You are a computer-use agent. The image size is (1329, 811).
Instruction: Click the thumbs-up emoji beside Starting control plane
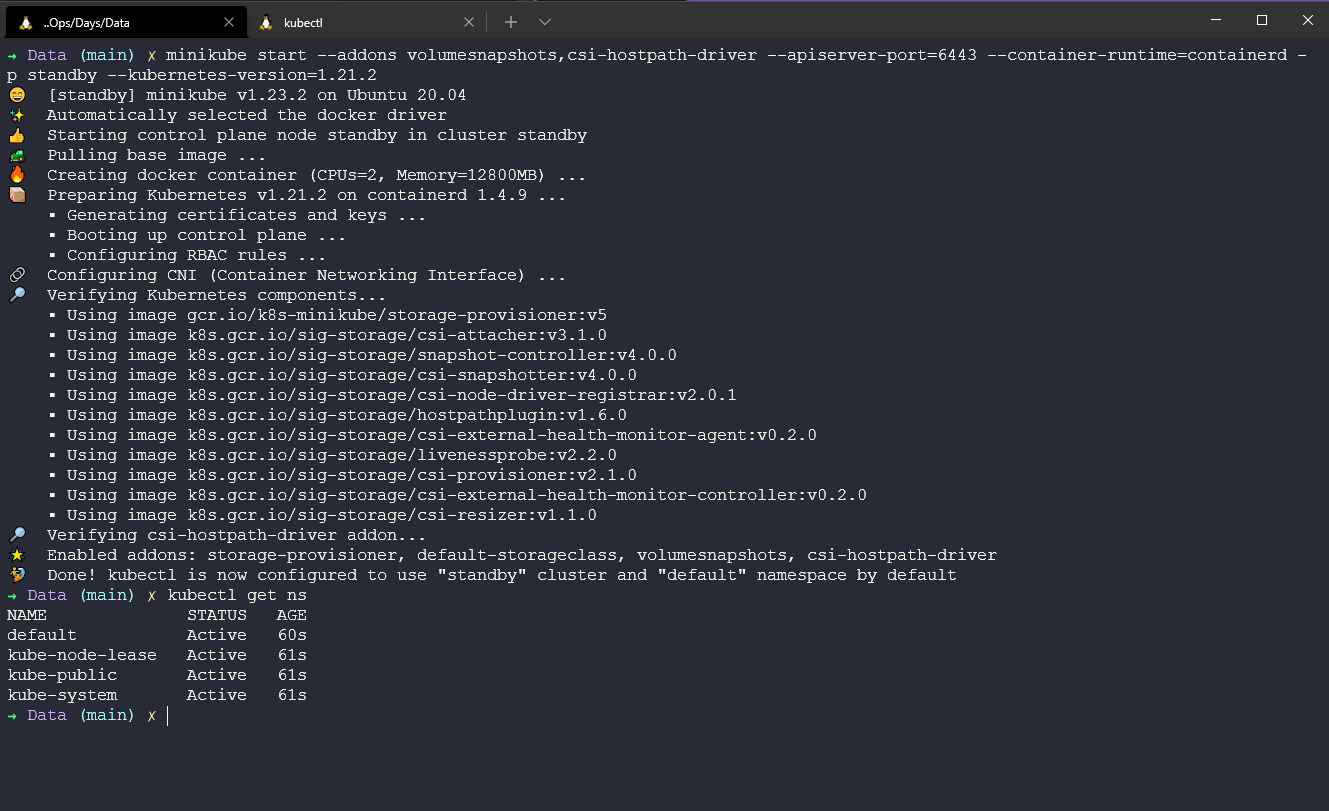[x=17, y=135]
